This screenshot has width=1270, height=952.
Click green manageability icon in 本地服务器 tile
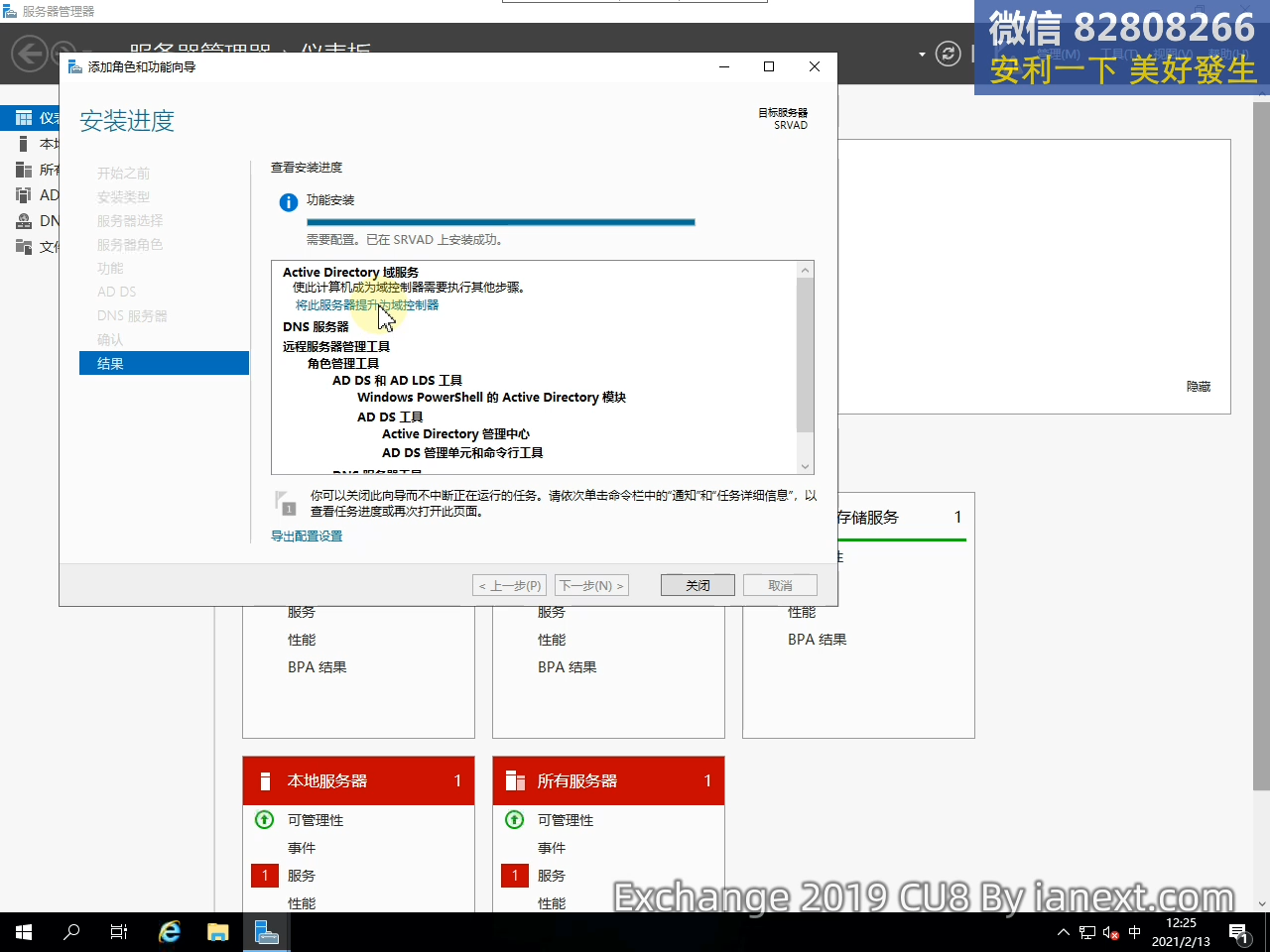point(265,820)
